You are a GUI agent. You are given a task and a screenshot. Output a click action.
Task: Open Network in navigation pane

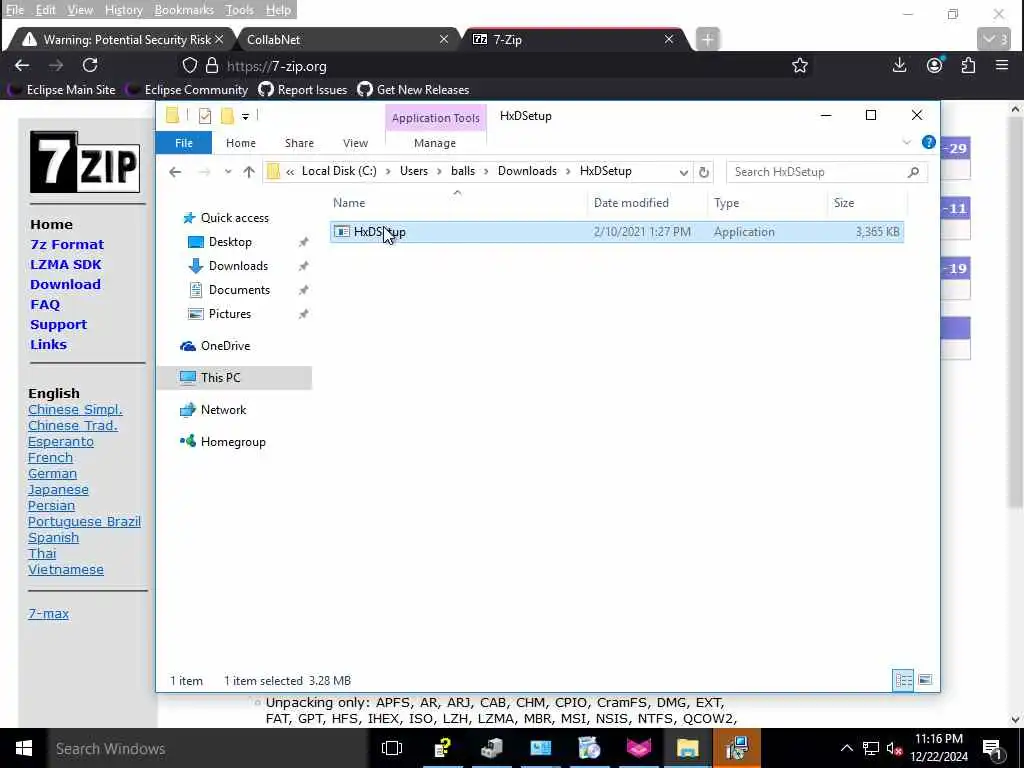(223, 409)
